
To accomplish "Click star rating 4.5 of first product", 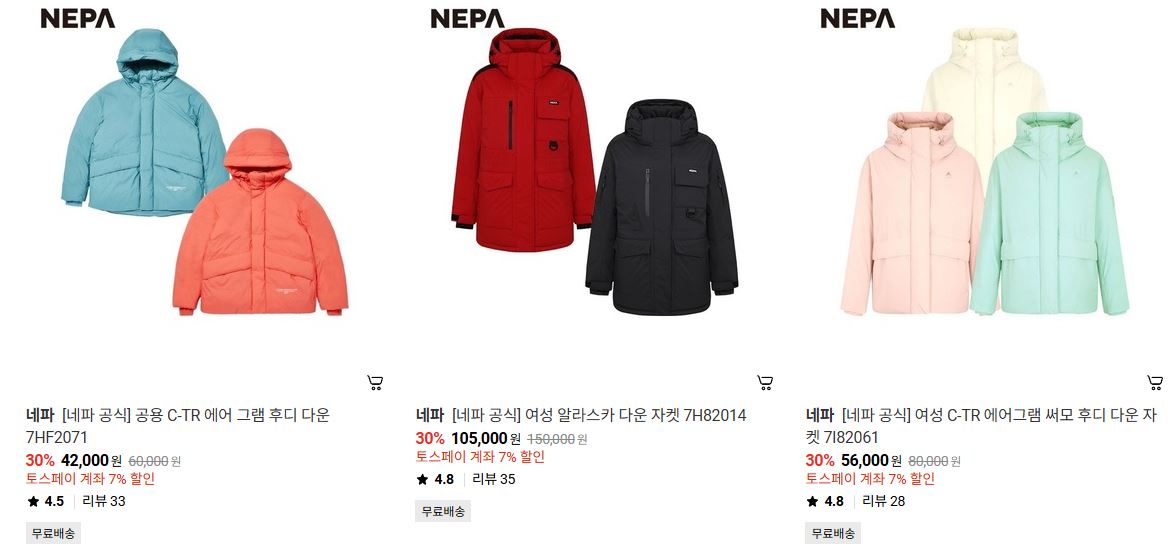I will click(x=46, y=502).
